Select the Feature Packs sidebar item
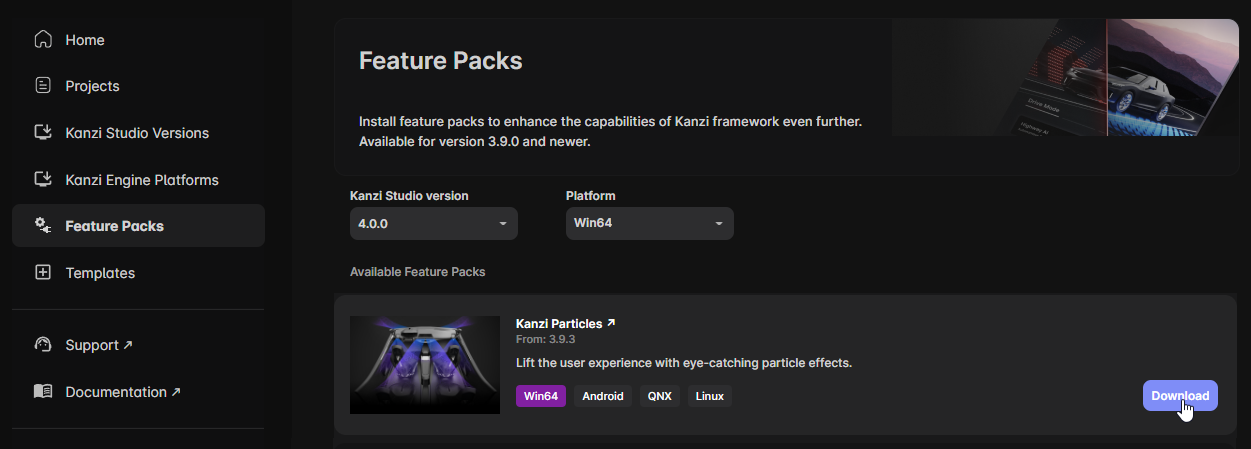1251x449 pixels. click(138, 226)
